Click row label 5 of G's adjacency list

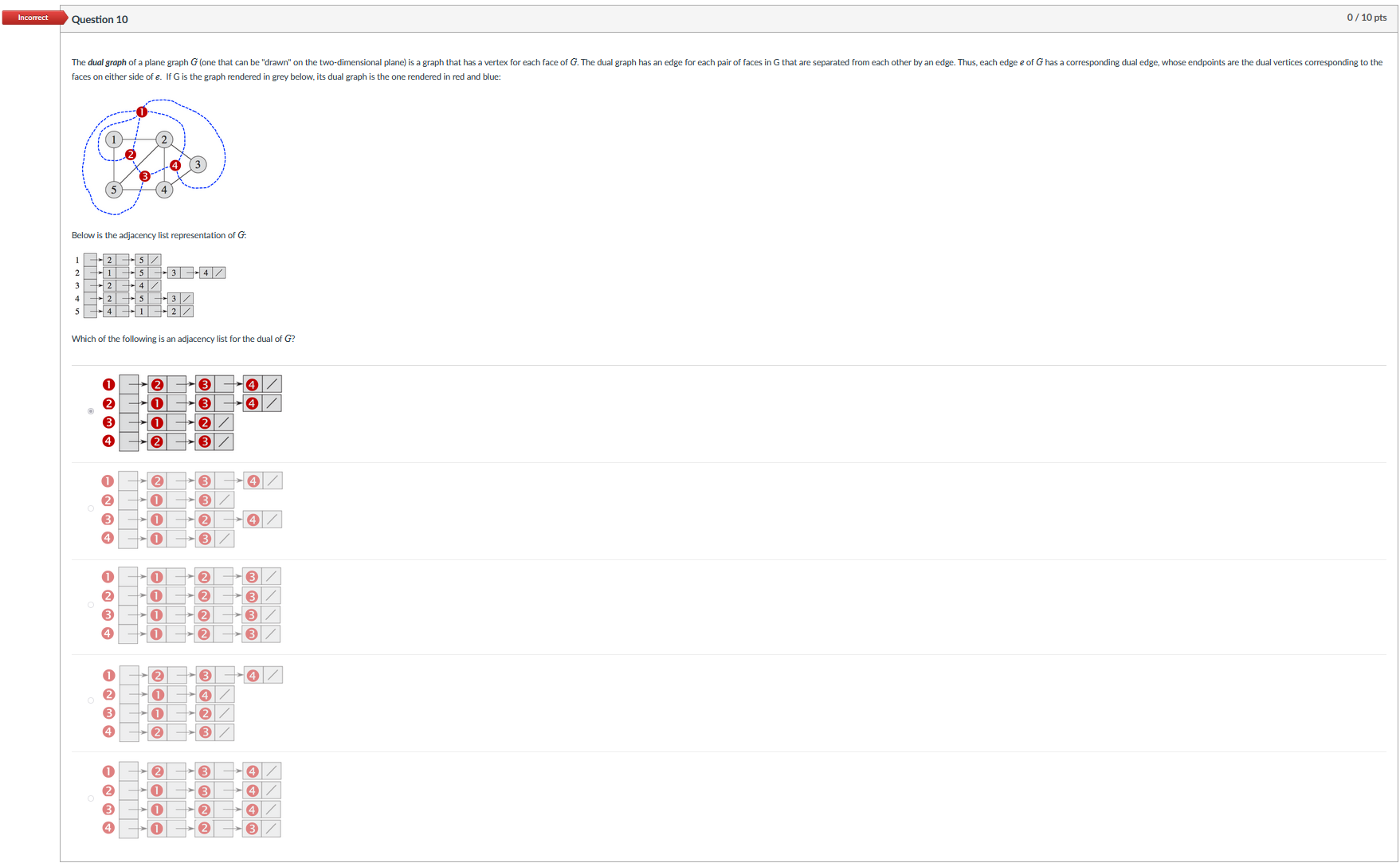tap(77, 312)
